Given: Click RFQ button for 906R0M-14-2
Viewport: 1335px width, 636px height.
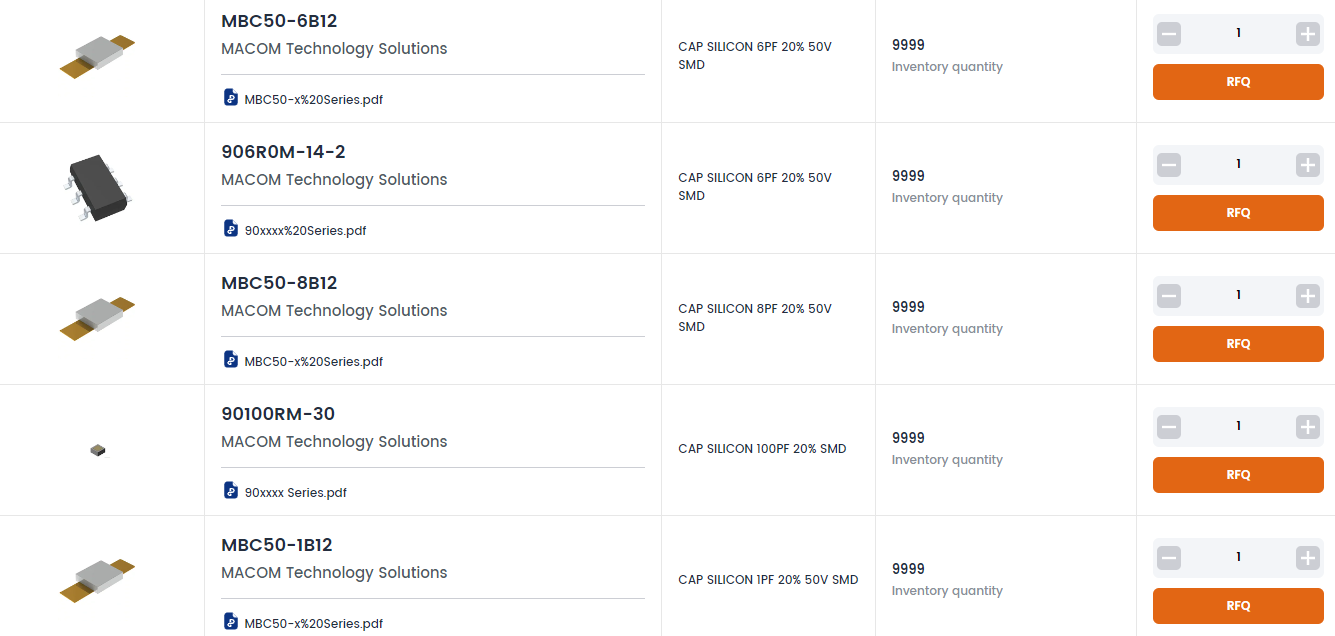Looking at the screenshot, I should pos(1238,213).
